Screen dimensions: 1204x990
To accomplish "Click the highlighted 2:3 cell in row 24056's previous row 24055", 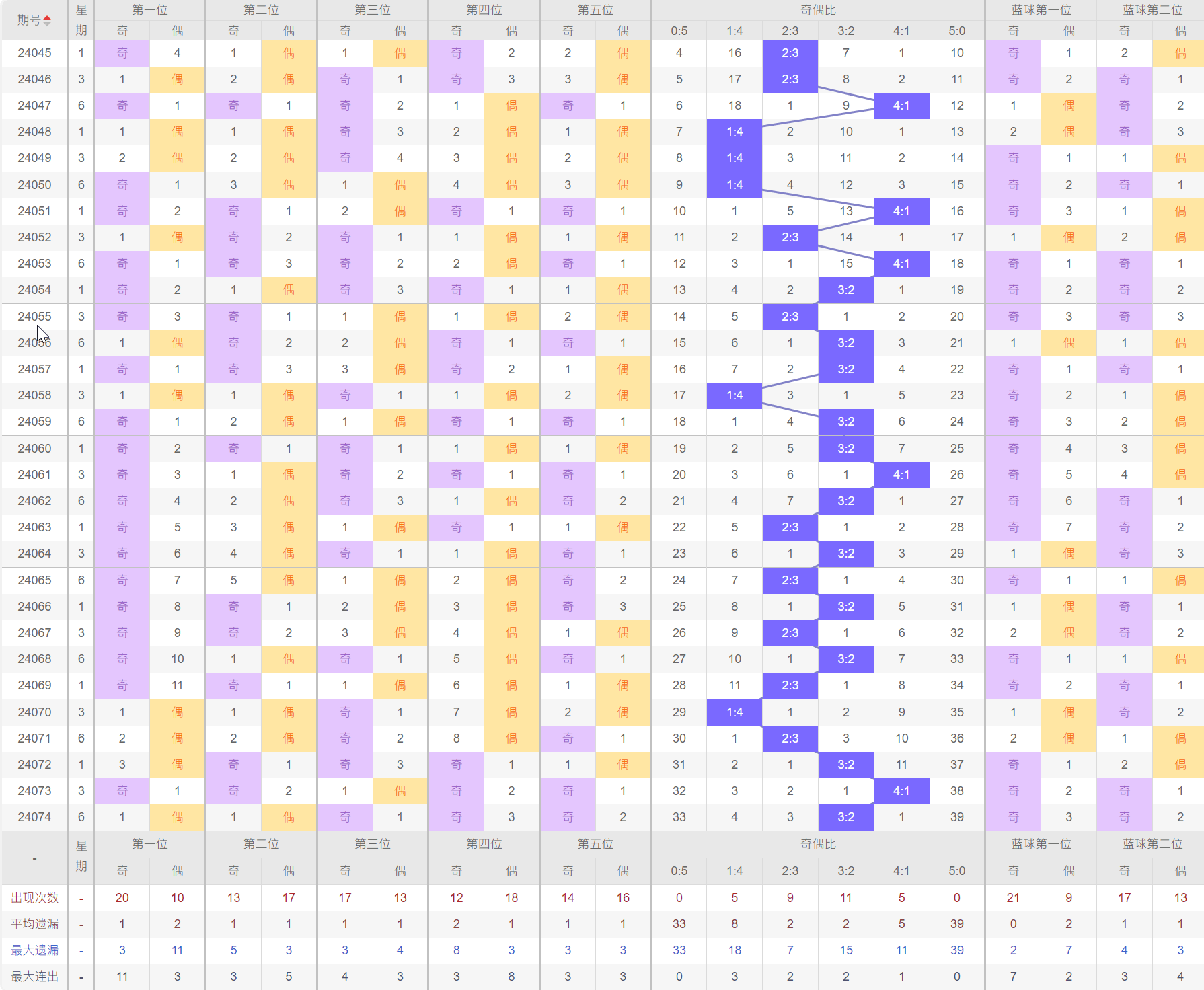I will click(790, 317).
